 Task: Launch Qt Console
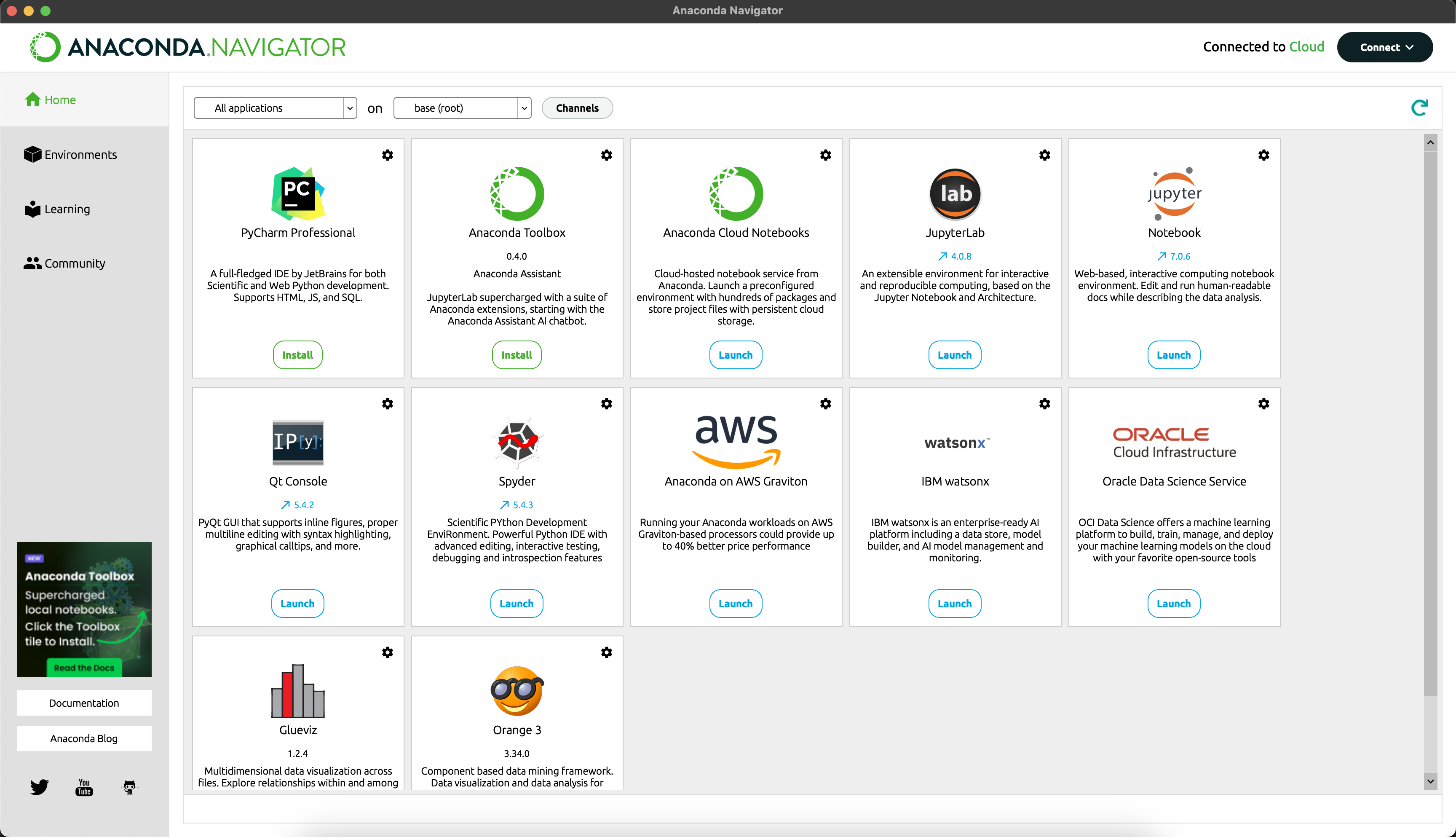[x=297, y=603]
